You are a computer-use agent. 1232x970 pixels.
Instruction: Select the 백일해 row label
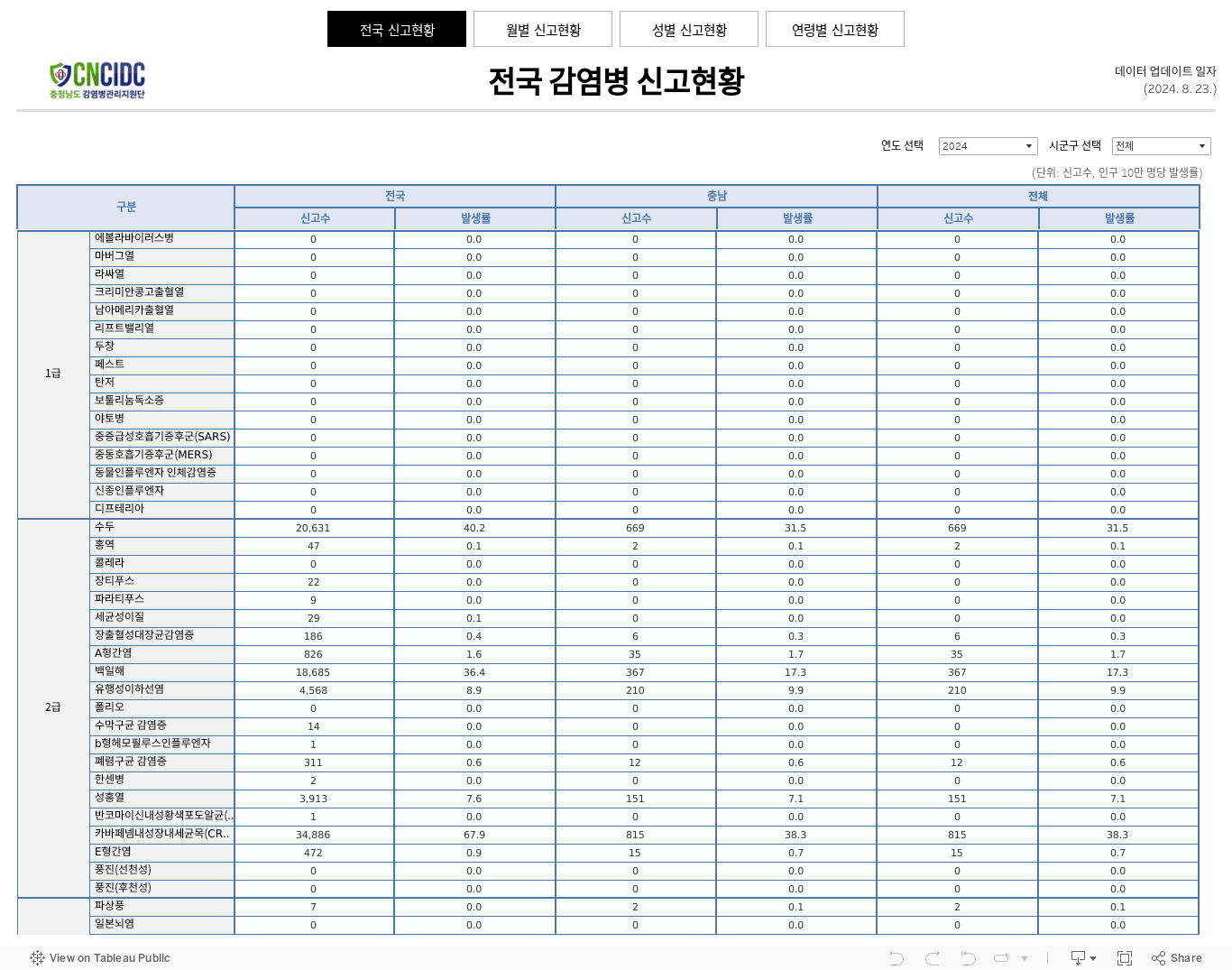click(162, 672)
